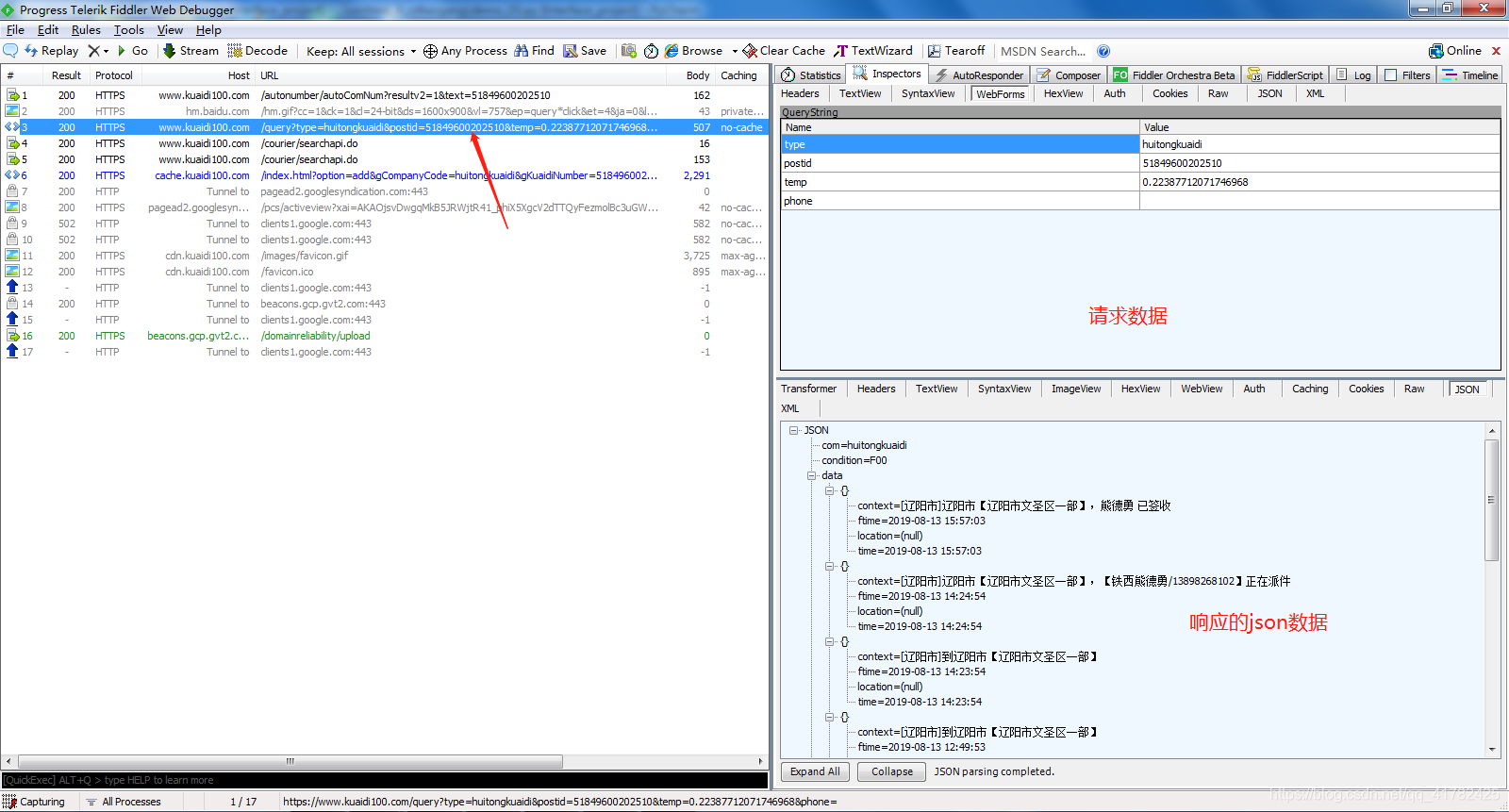Viewport: 1509px width, 812px height.
Task: Collapse the {} object with 正在派件 entry
Action: click(829, 566)
